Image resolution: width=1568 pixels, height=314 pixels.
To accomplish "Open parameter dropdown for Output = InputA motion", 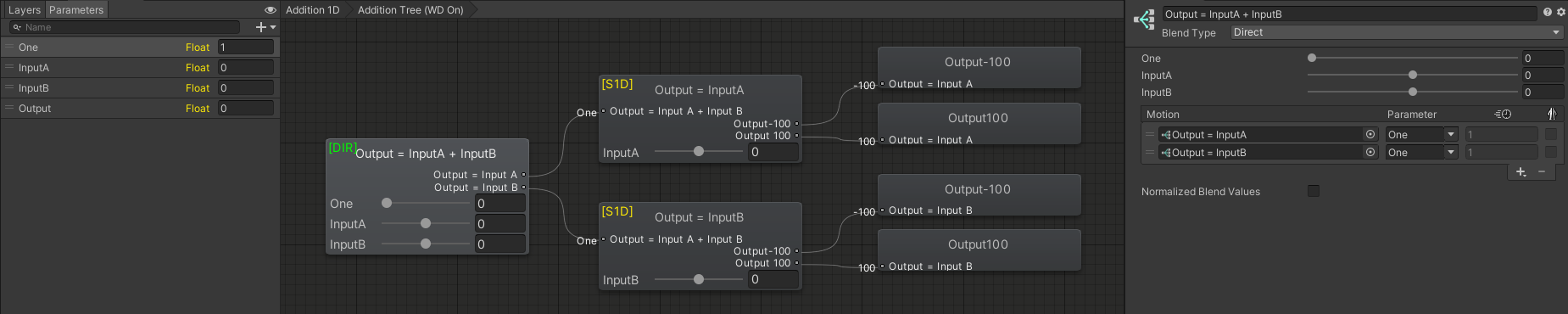I will click(1421, 134).
